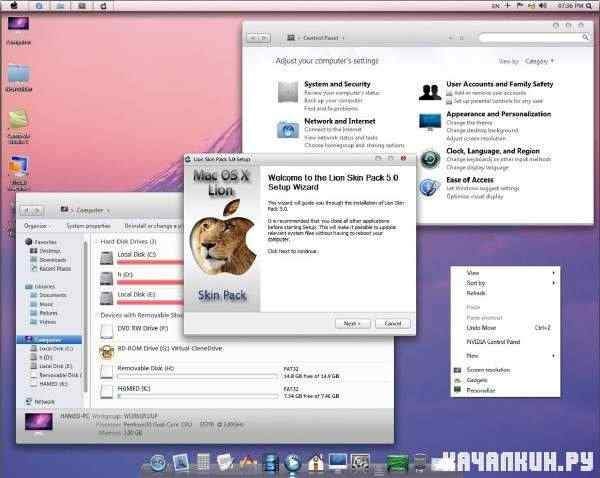Click the User Accounts silhouettes icon
The width and height of the screenshot is (600, 478).
(430, 92)
